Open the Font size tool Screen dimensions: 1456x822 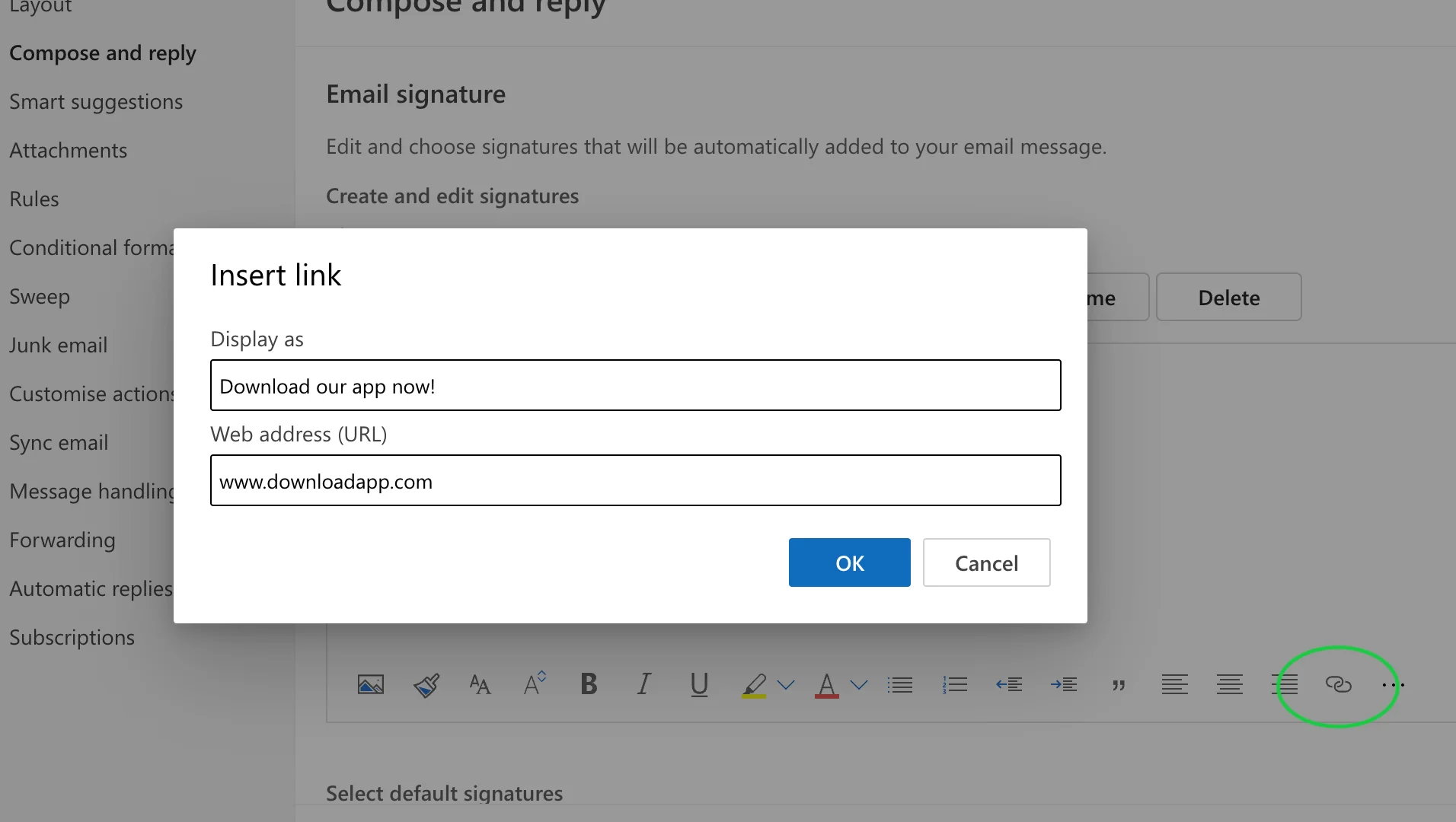click(480, 685)
